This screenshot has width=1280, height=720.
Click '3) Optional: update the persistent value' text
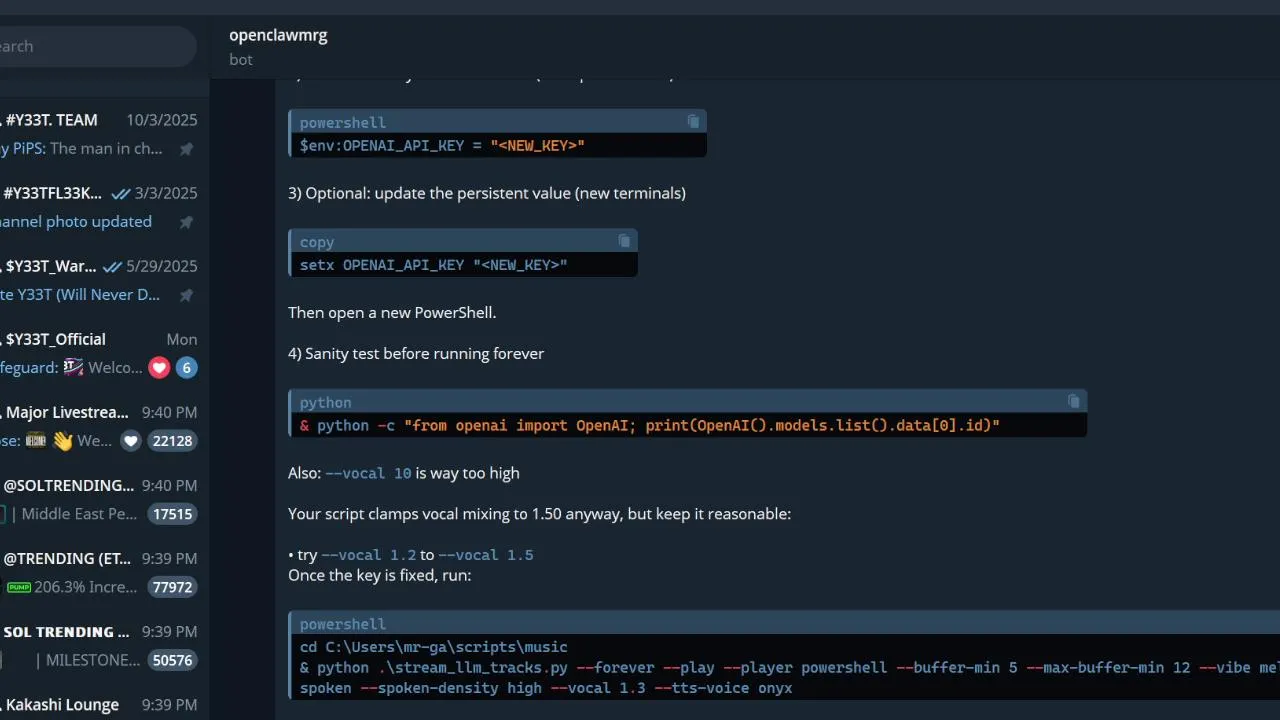tap(487, 193)
